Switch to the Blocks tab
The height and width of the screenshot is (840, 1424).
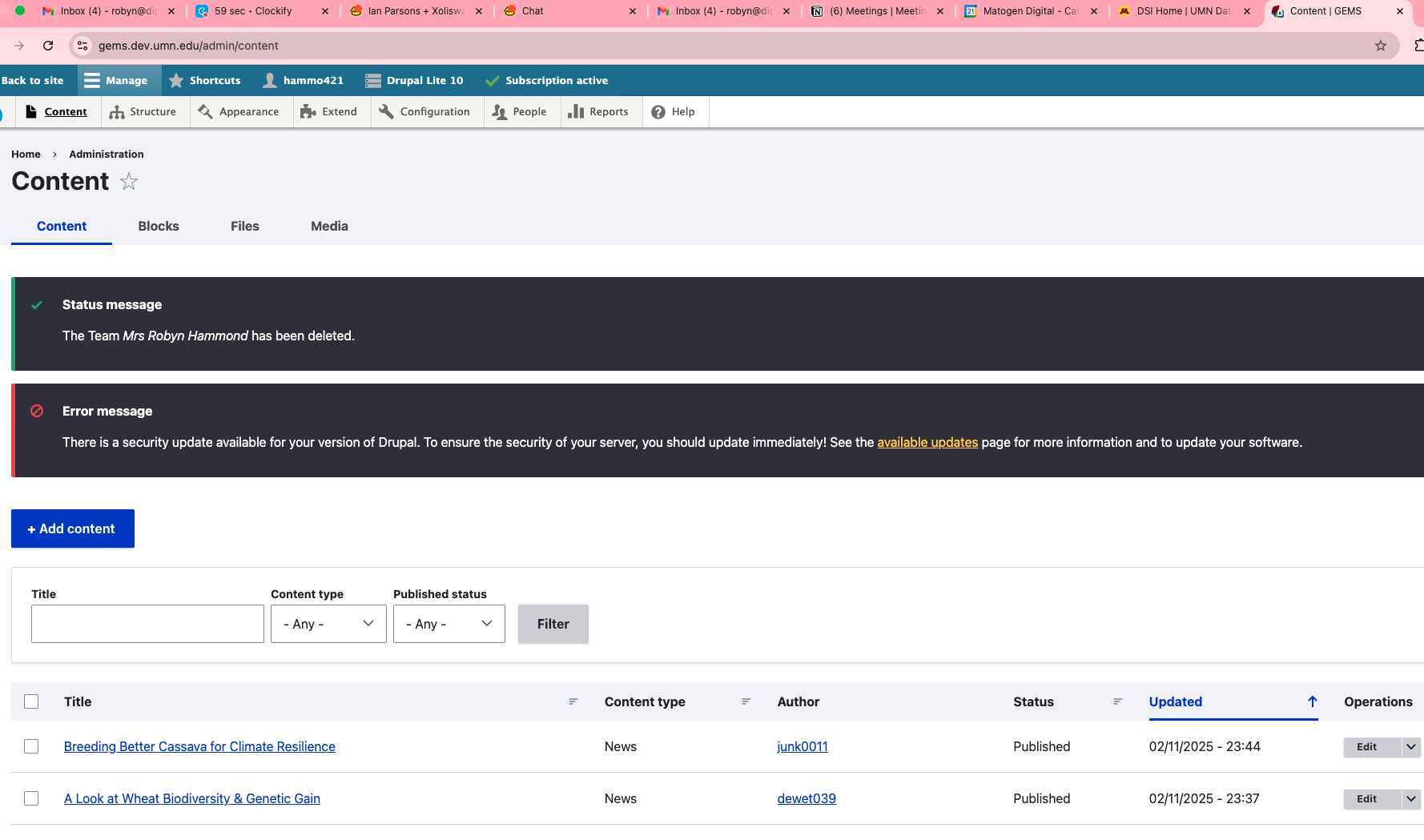pyautogui.click(x=159, y=227)
